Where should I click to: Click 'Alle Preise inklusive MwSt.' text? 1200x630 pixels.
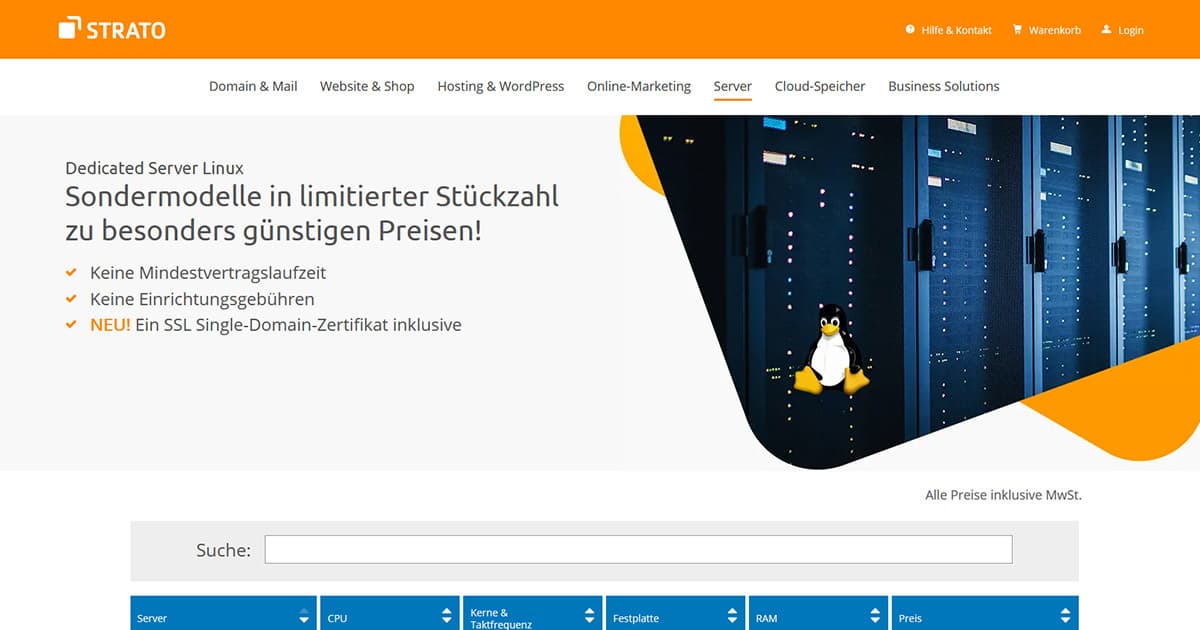(1004, 494)
